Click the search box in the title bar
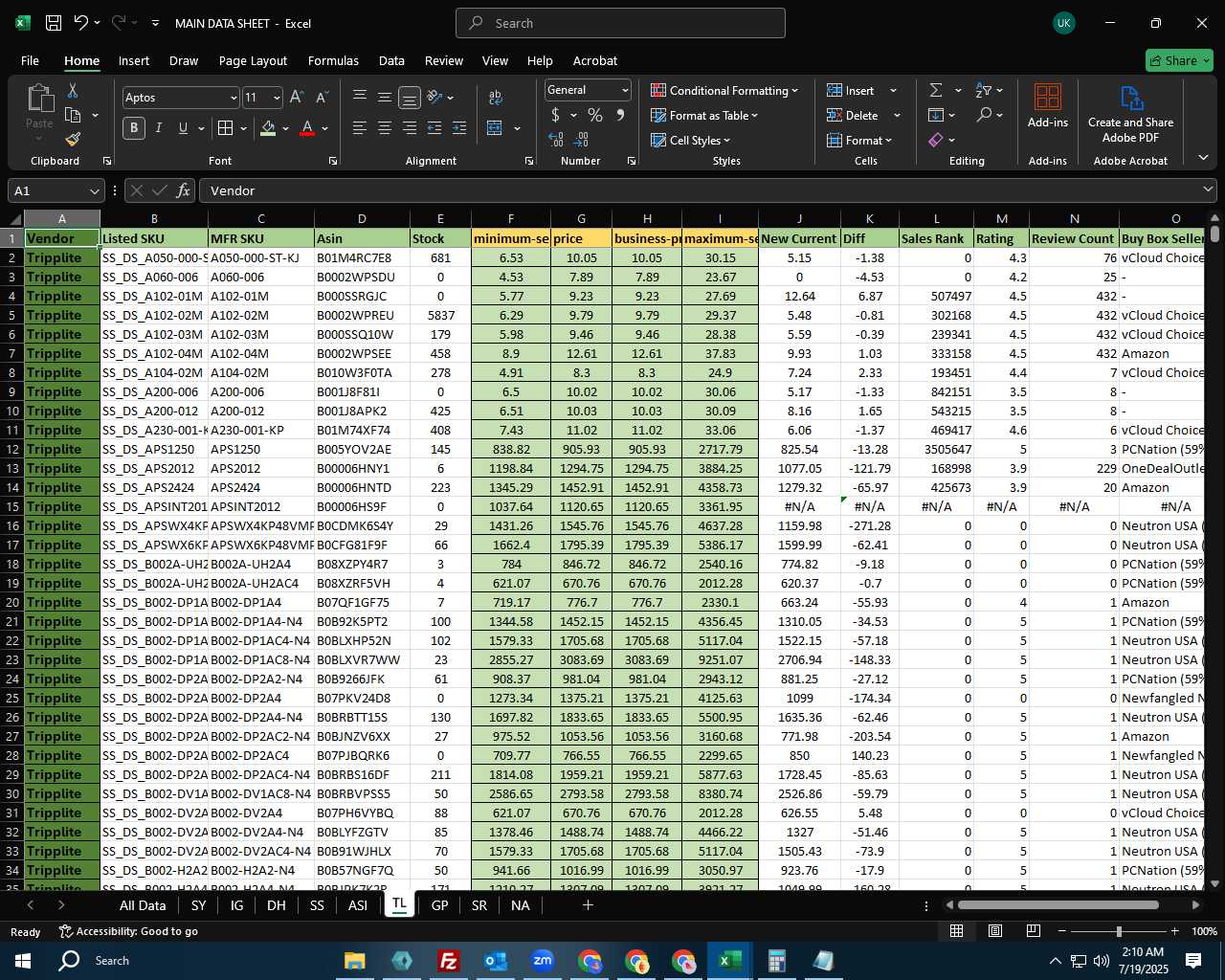Viewport: 1225px width, 980px height. tap(620, 23)
